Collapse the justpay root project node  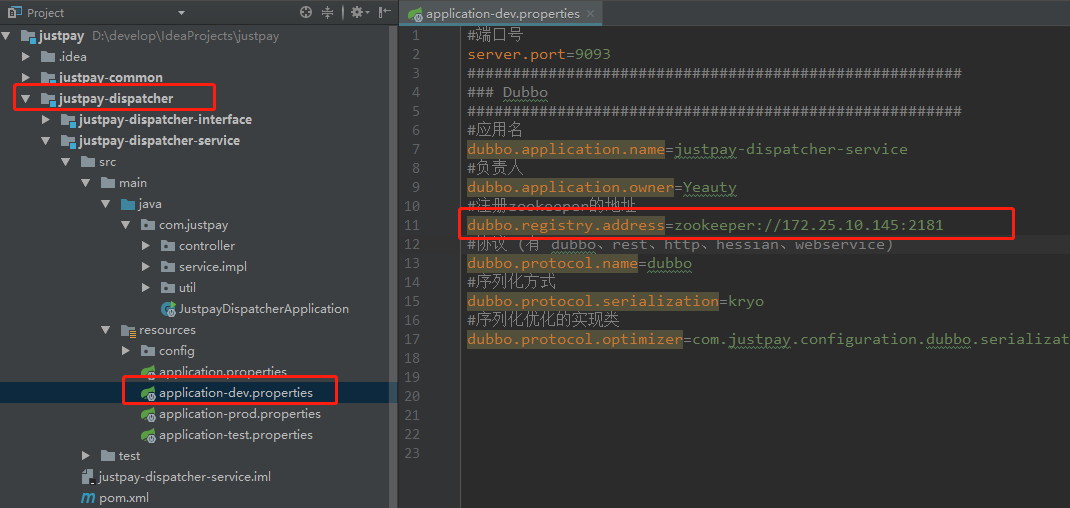[7, 36]
